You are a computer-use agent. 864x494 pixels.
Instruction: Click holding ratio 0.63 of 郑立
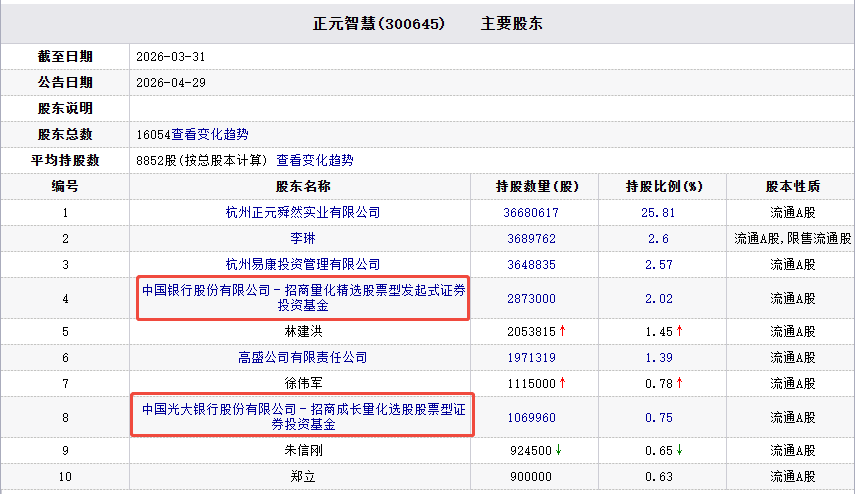point(659,476)
